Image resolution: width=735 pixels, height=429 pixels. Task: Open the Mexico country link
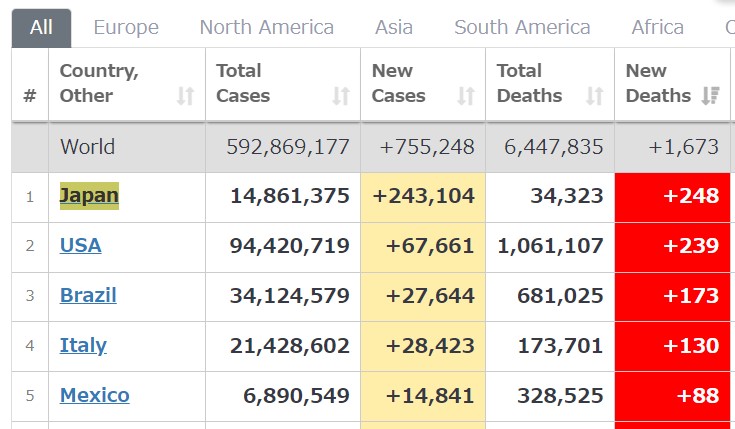point(95,396)
